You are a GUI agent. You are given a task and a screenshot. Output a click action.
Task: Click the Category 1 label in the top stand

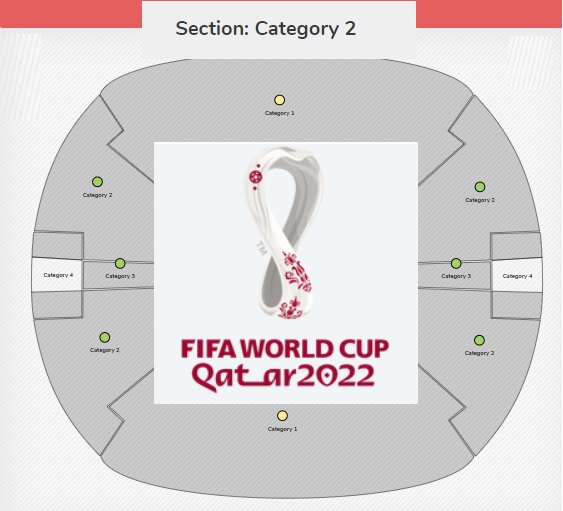279,113
